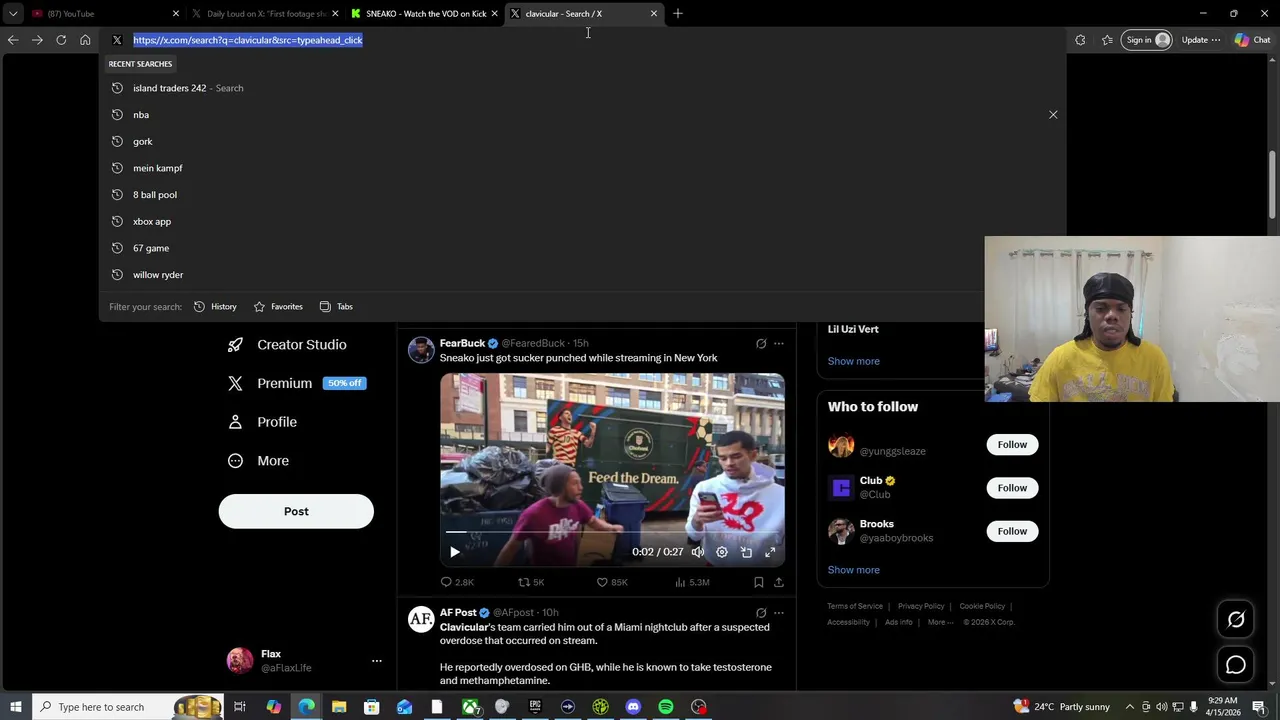The height and width of the screenshot is (720, 1280).
Task: Enable picture-in-picture for the video
Action: click(x=746, y=552)
